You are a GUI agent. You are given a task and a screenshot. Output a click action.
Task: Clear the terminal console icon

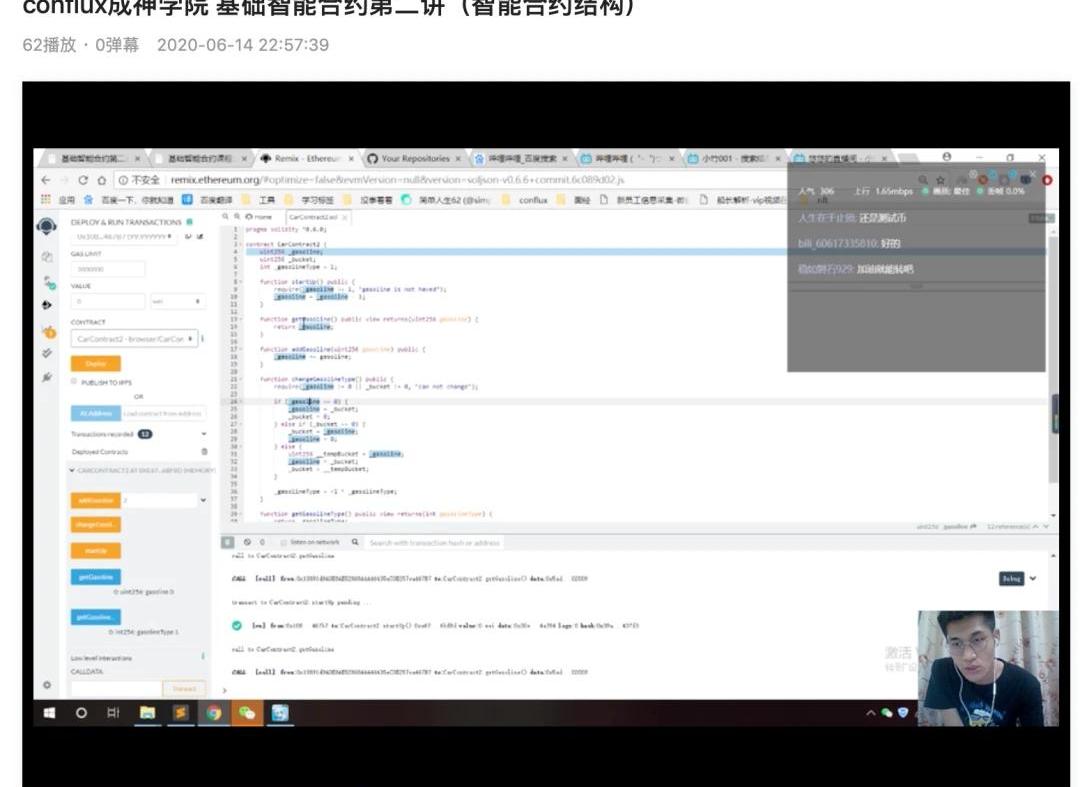(x=247, y=542)
